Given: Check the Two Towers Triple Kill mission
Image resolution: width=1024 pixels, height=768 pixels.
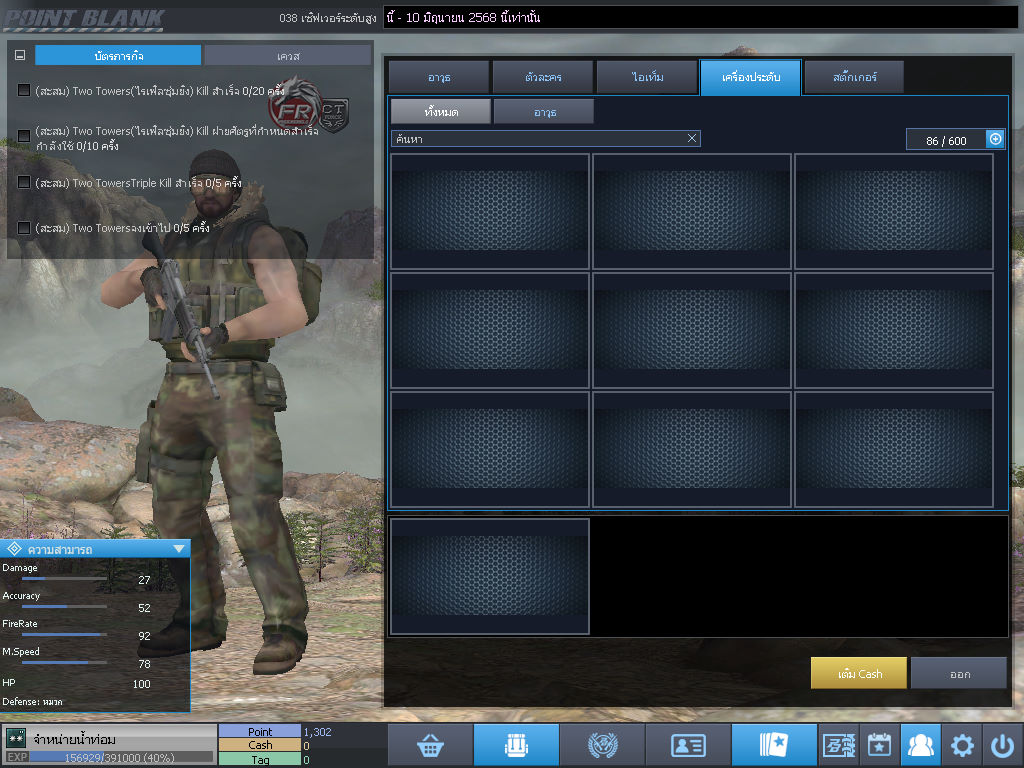Looking at the screenshot, I should point(24,182).
